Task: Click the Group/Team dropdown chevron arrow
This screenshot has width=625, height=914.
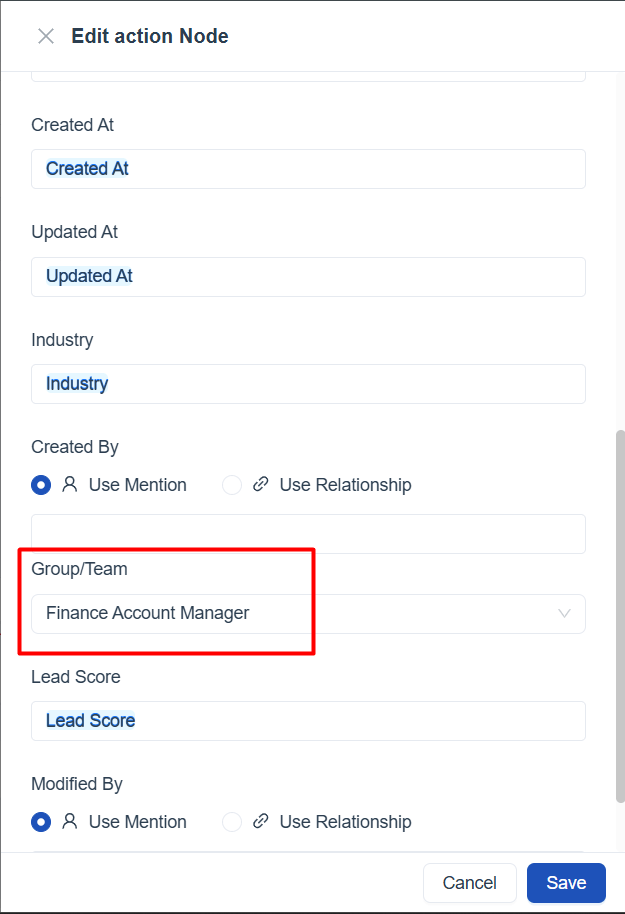Action: (564, 614)
